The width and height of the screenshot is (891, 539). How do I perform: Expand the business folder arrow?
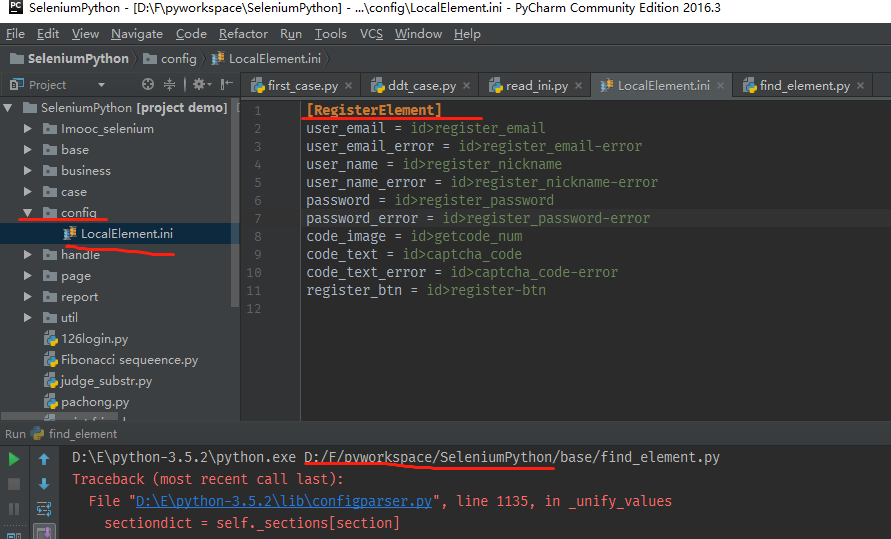point(27,171)
